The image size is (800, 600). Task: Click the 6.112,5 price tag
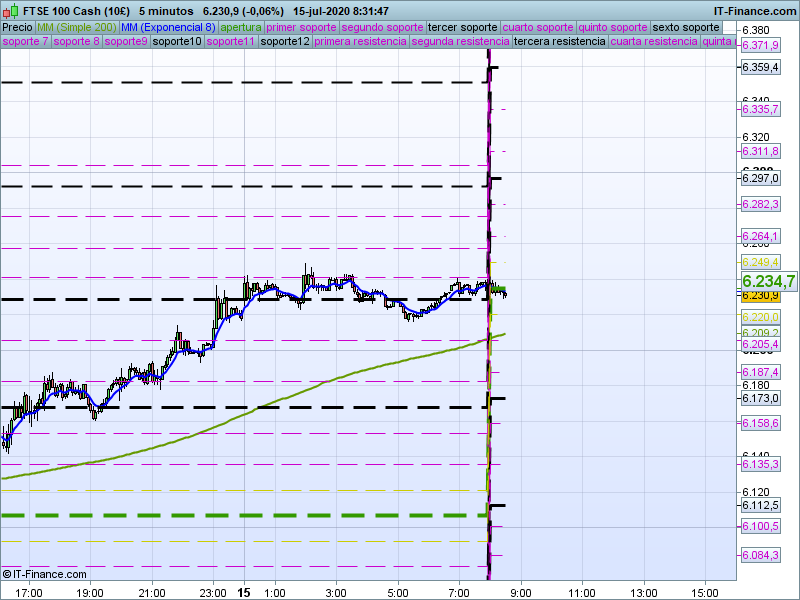760,505
